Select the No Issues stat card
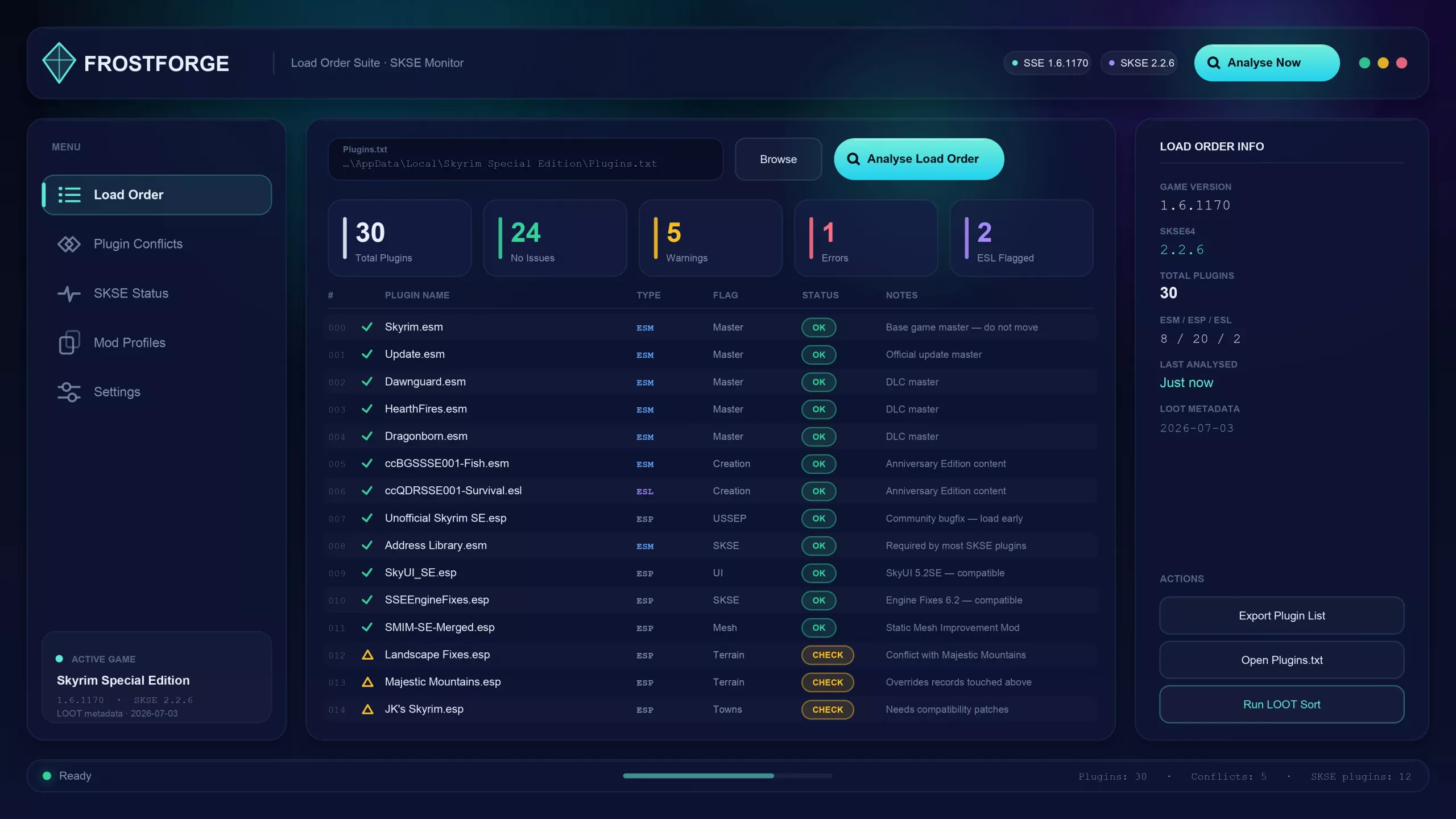The height and width of the screenshot is (819, 1456). click(555, 238)
